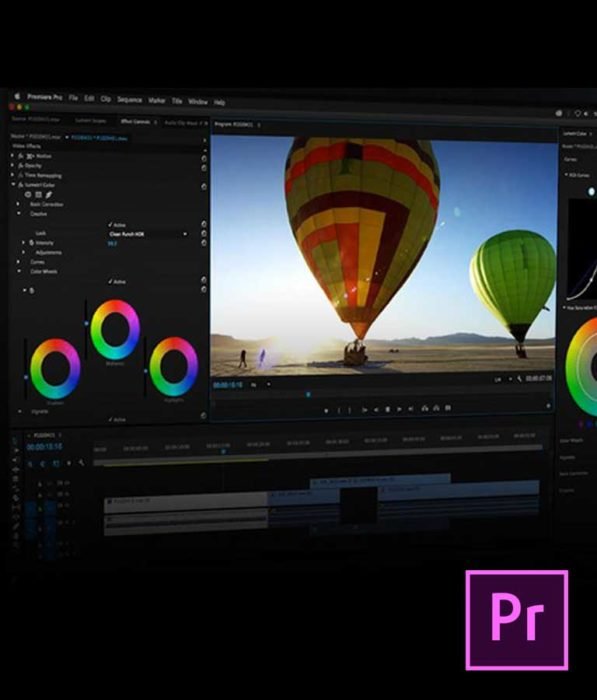Toggle the Lumetri Color fx switch

21,184
